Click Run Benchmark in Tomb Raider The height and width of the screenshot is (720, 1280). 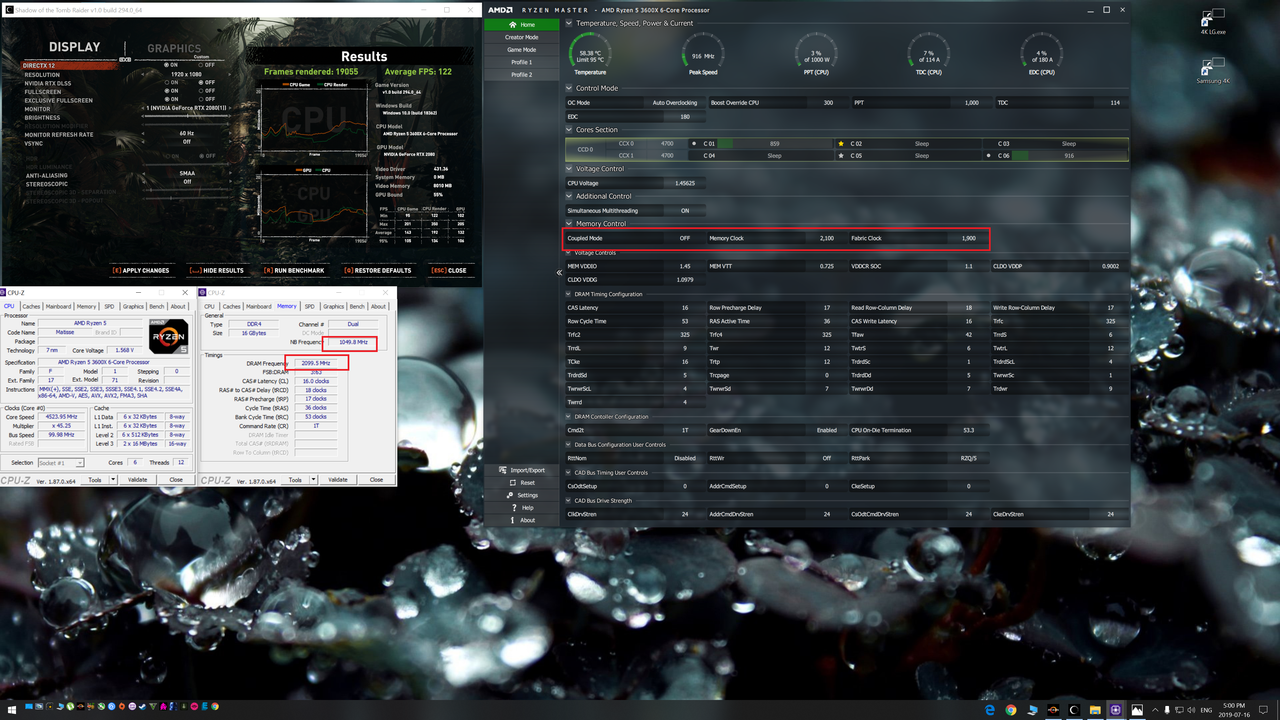(293, 271)
